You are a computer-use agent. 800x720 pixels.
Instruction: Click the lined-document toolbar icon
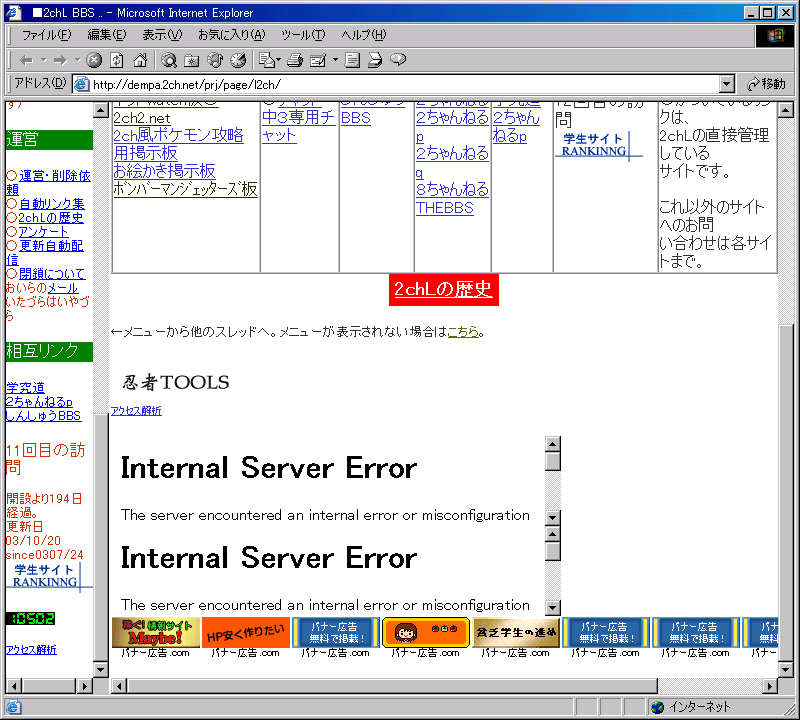[352, 60]
